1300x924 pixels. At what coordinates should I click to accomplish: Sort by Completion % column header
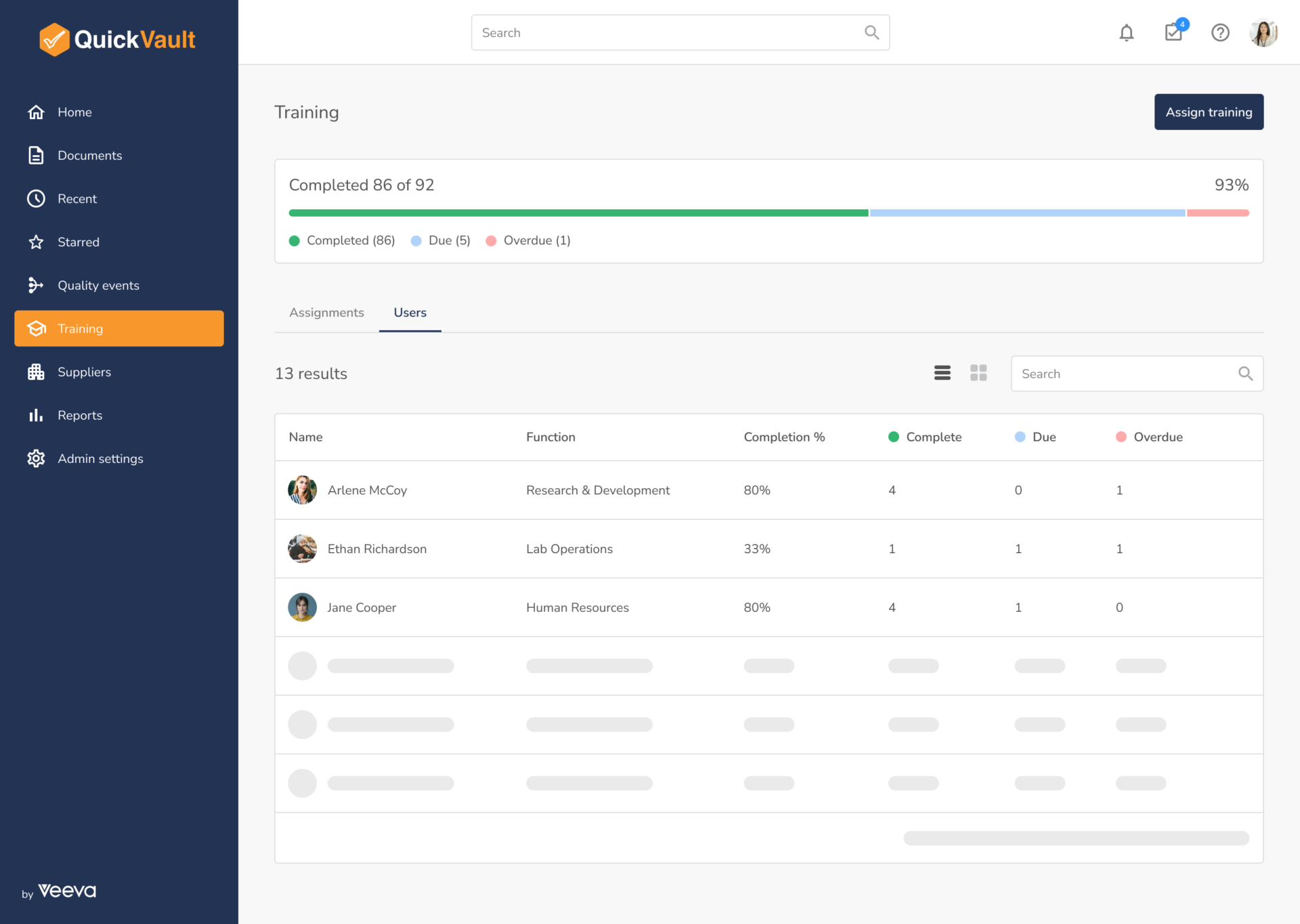coord(784,437)
